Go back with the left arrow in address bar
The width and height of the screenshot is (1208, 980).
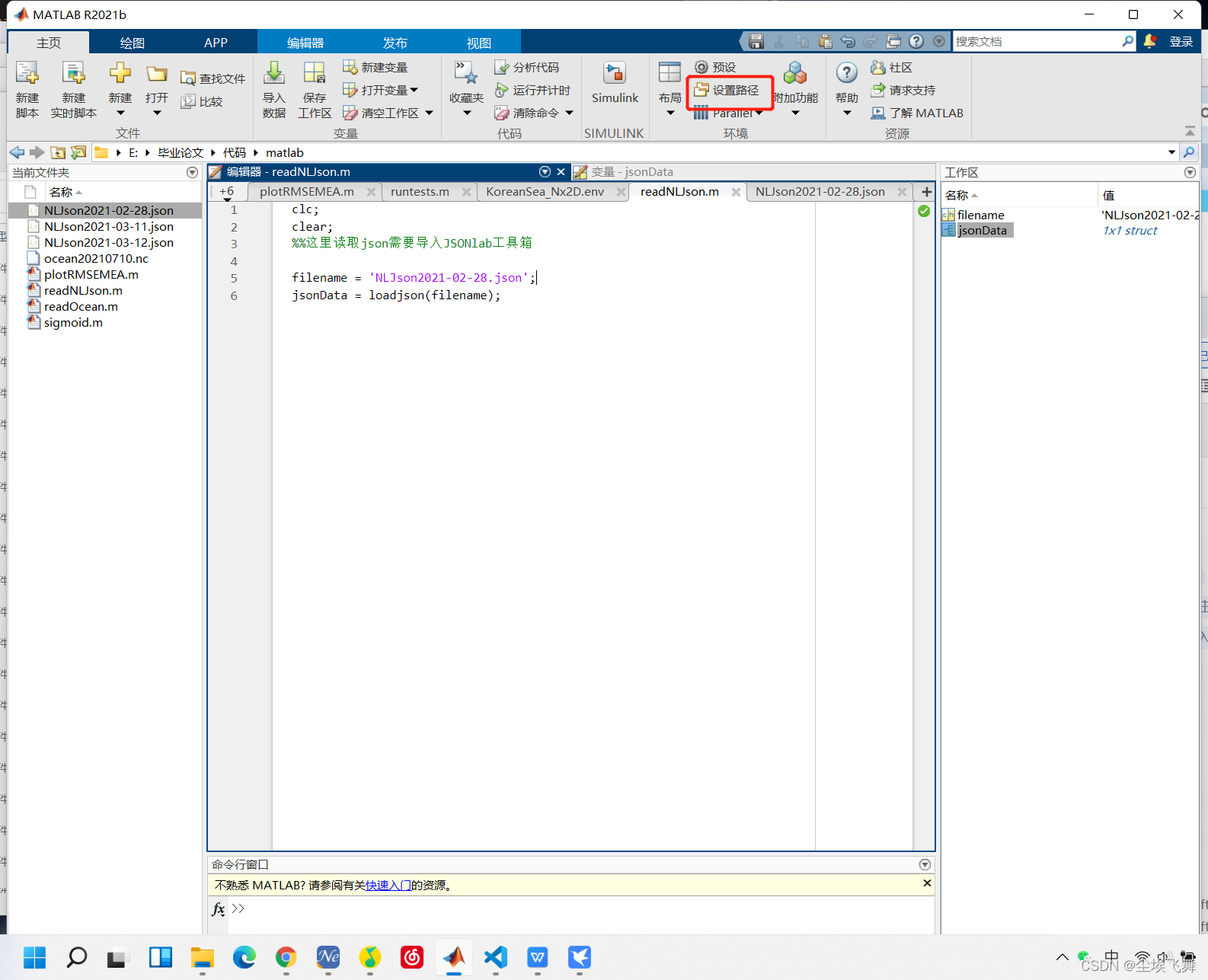(x=17, y=152)
